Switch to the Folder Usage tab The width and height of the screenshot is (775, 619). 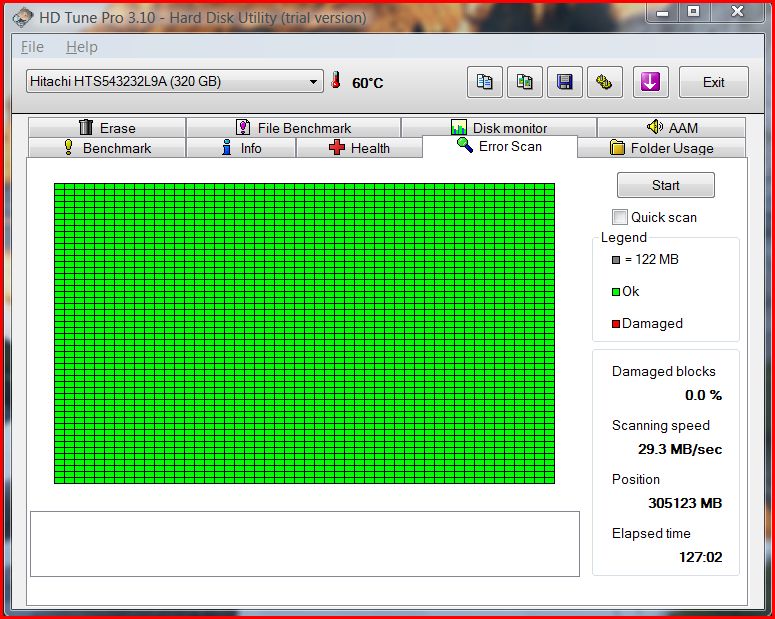pos(661,148)
